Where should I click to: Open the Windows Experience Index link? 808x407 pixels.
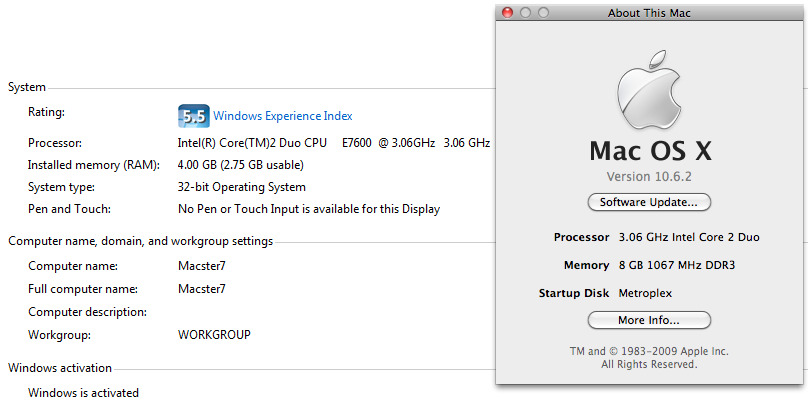pyautogui.click(x=283, y=116)
